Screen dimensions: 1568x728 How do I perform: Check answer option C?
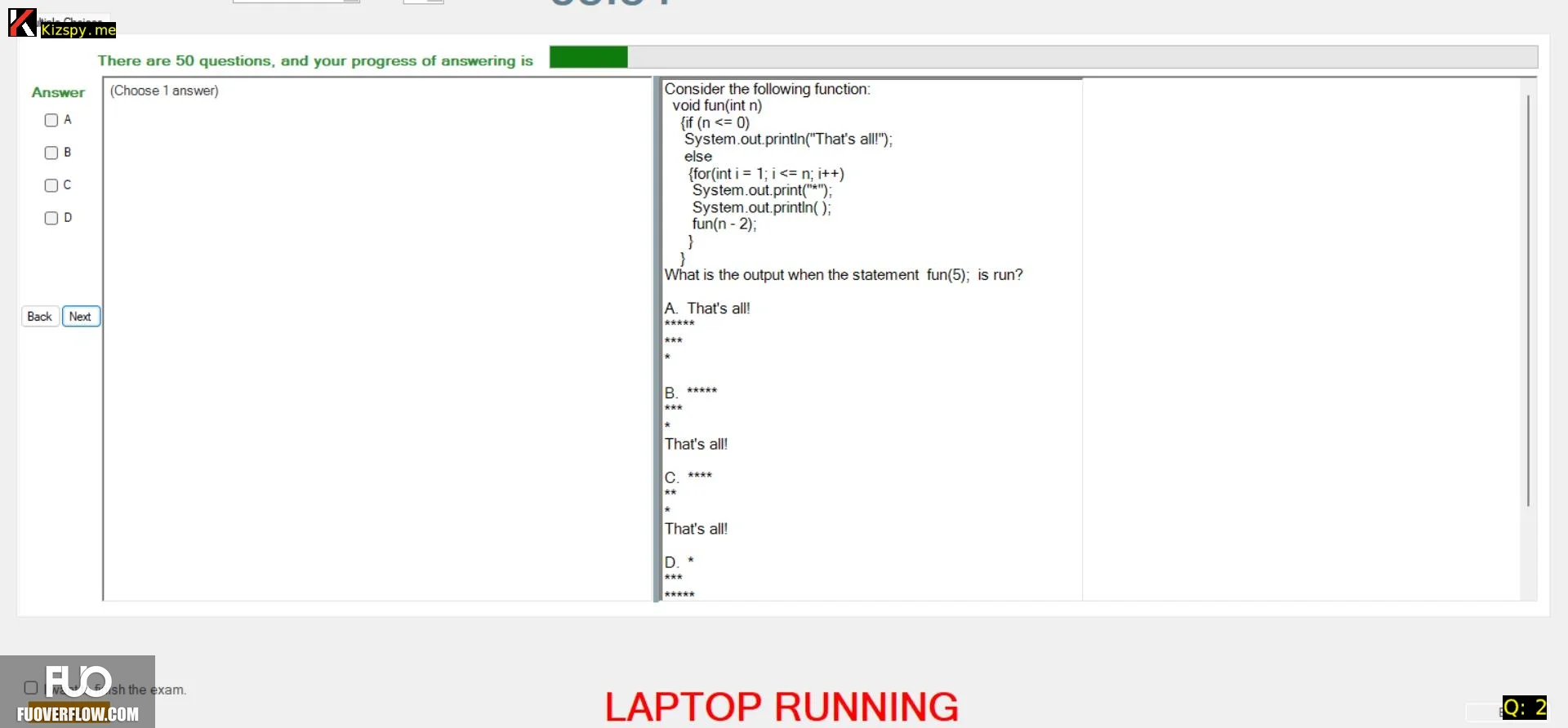click(51, 185)
